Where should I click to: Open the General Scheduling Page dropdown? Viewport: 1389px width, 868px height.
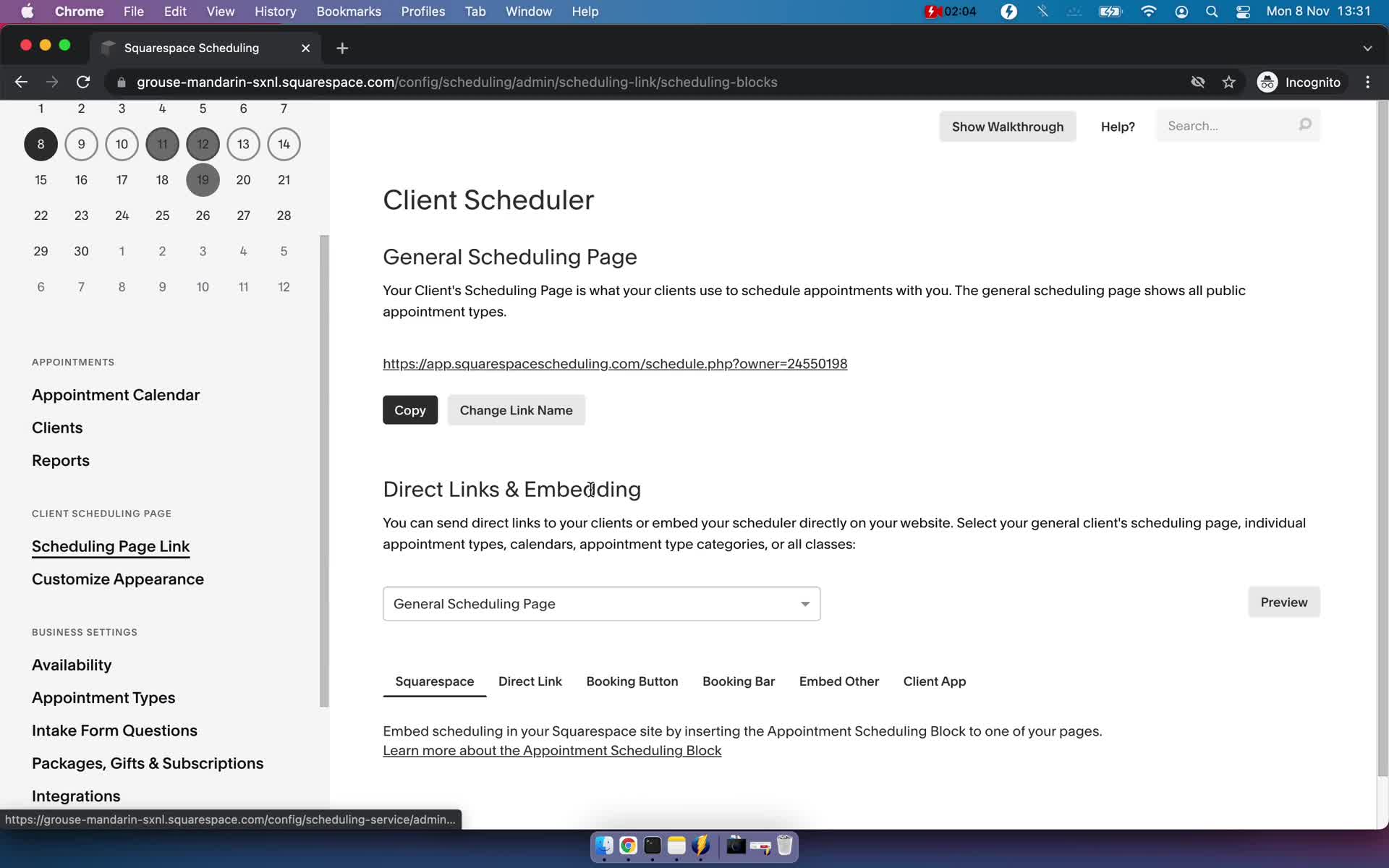(x=601, y=603)
